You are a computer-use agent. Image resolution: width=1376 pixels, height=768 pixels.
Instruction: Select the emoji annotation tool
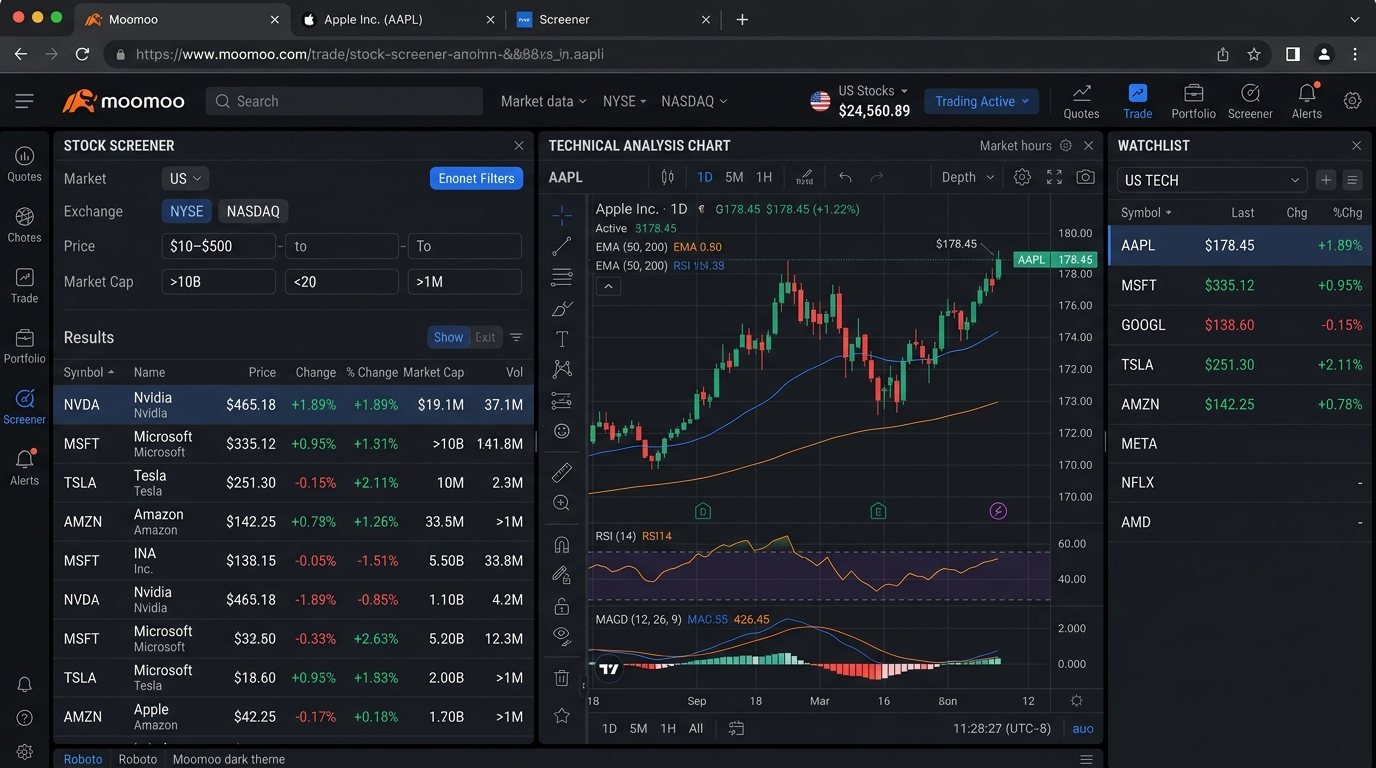click(x=561, y=431)
